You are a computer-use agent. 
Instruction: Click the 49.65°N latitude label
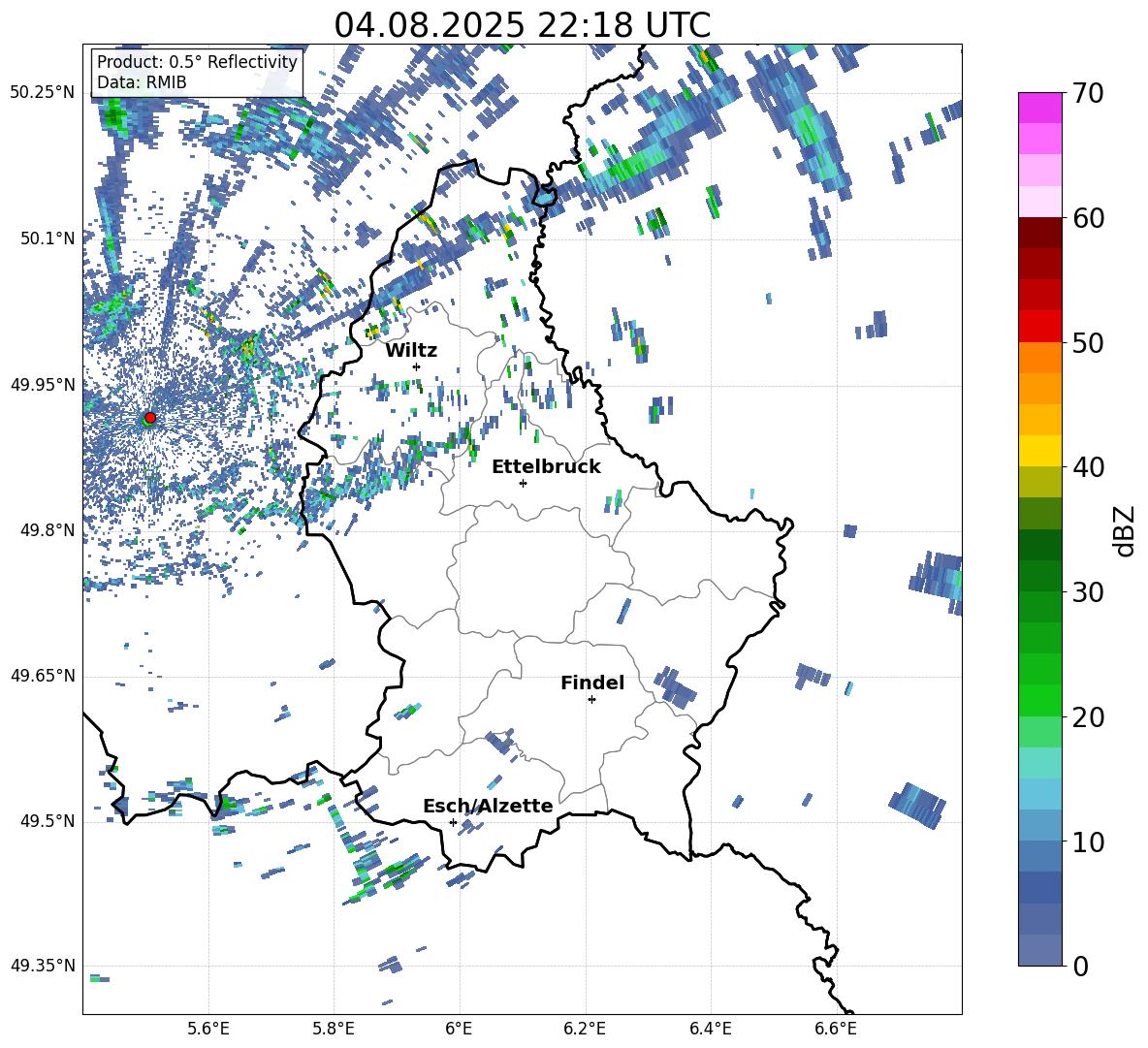tap(43, 676)
